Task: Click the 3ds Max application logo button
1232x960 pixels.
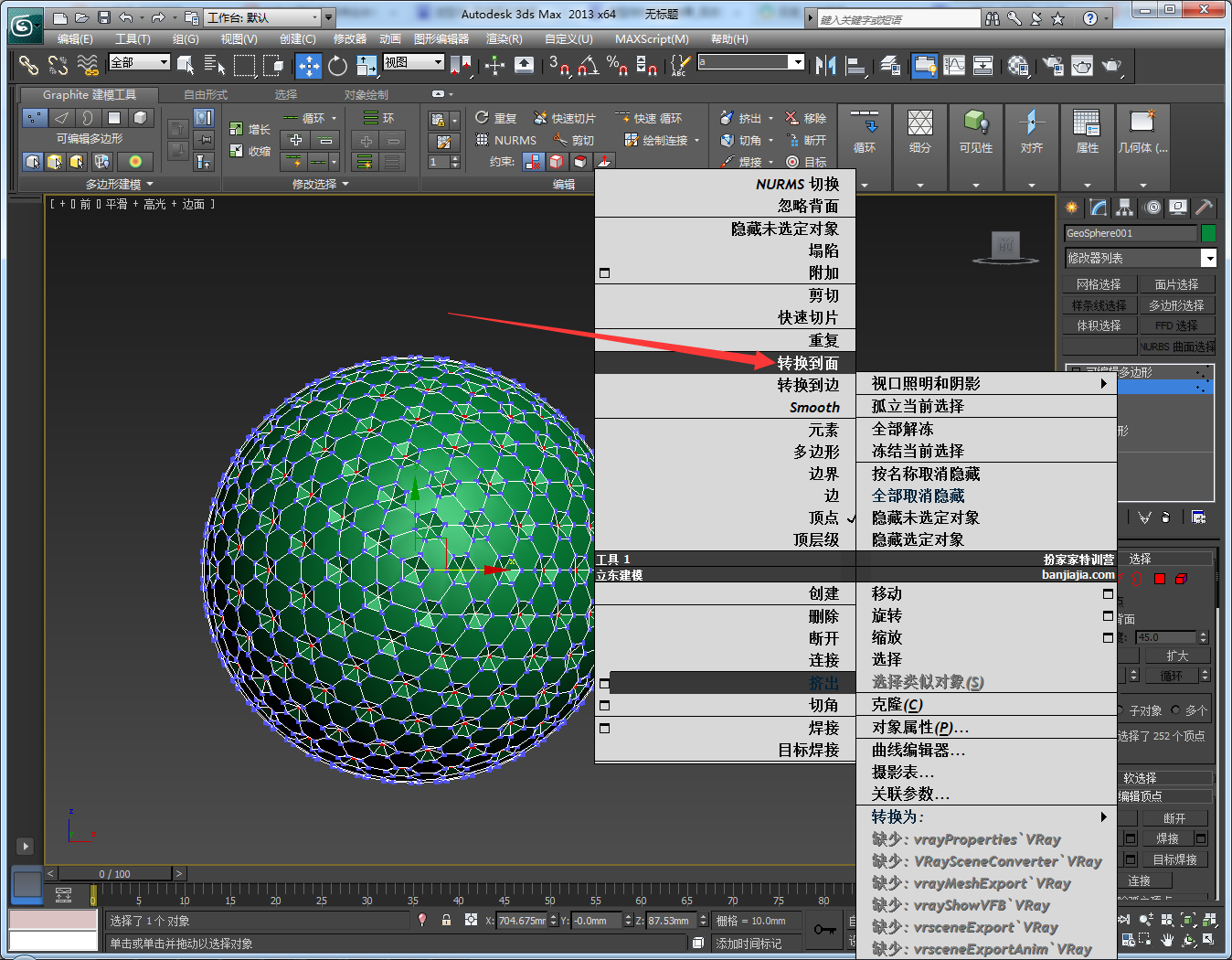Action: point(25,25)
